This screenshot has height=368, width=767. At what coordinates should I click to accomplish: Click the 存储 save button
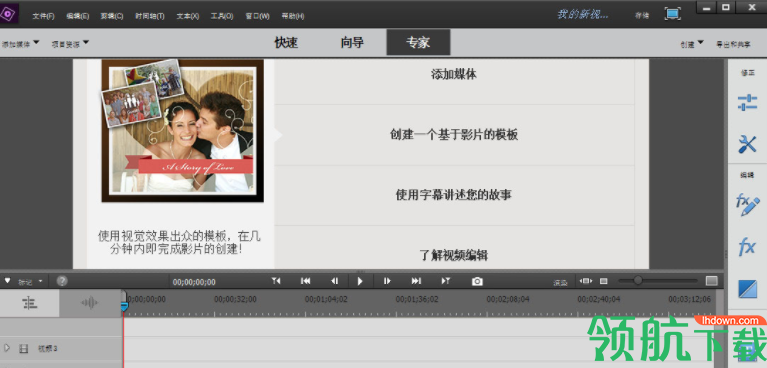tap(642, 15)
